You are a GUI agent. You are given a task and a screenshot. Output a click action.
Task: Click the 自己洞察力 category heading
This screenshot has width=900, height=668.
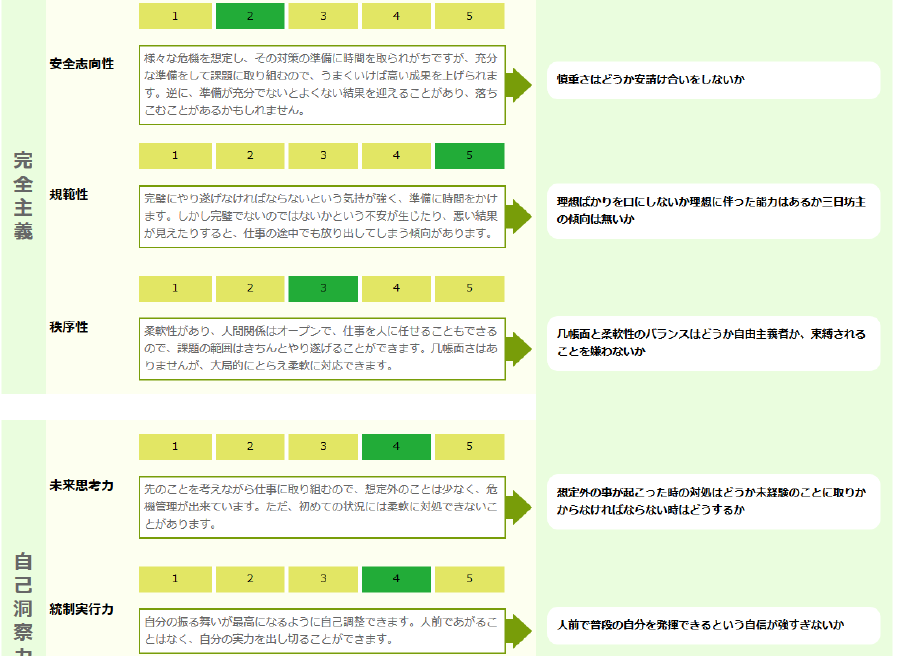(23, 604)
